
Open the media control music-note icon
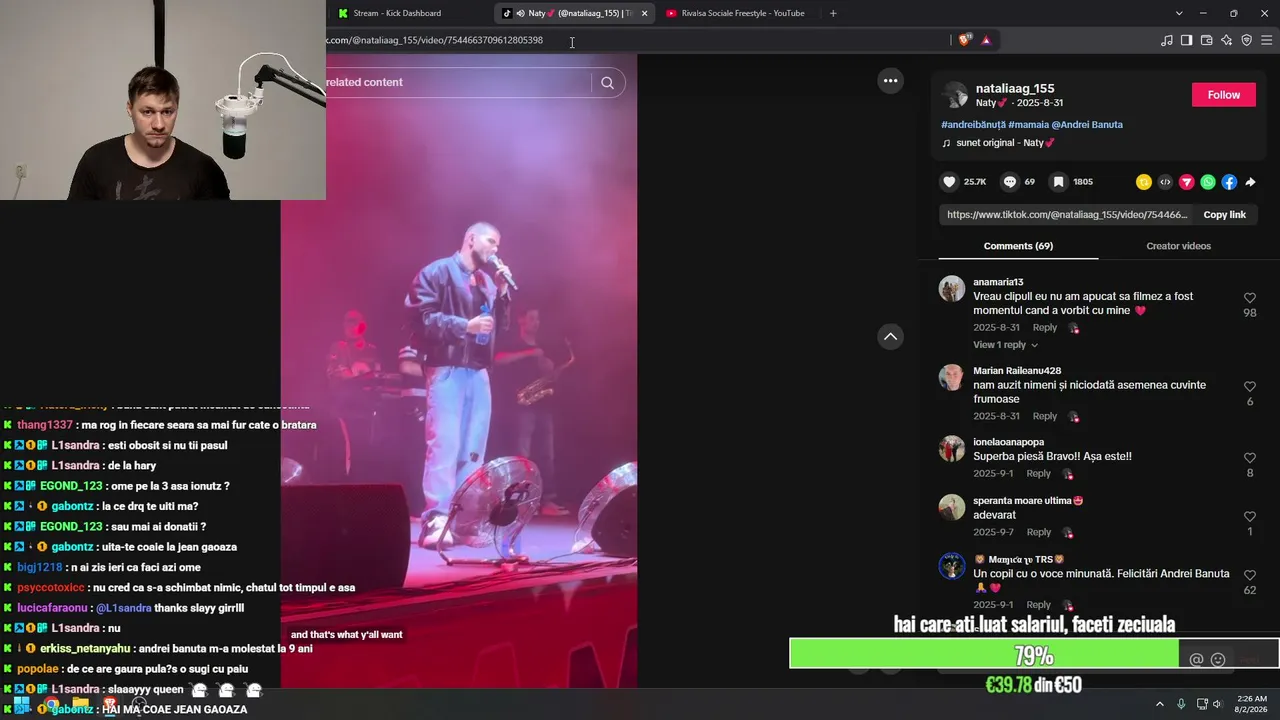tap(1167, 40)
